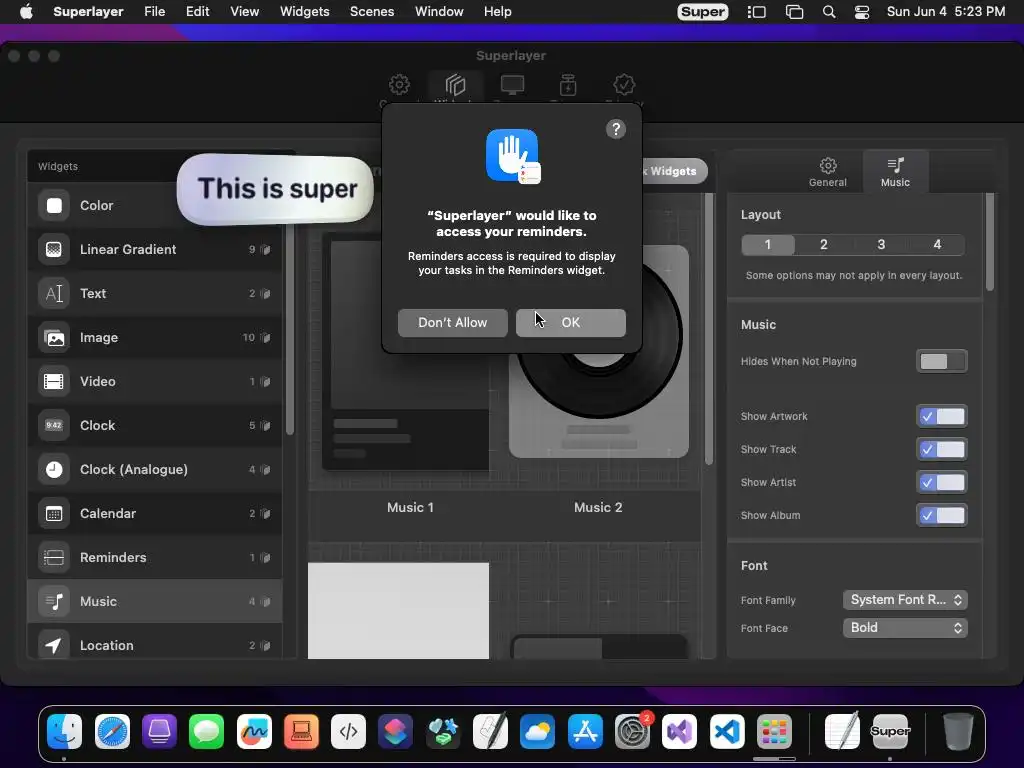Click the partially hidden Widgets pill button

click(673, 171)
